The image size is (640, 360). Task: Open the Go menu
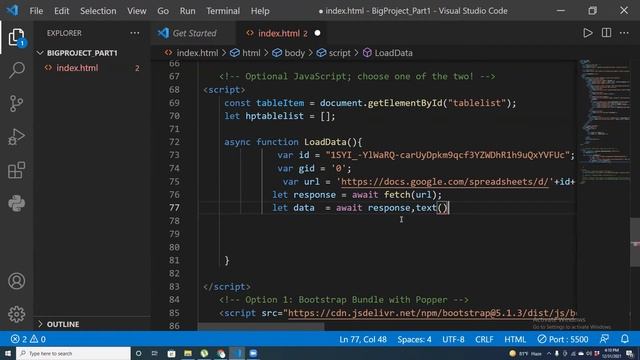(163, 11)
